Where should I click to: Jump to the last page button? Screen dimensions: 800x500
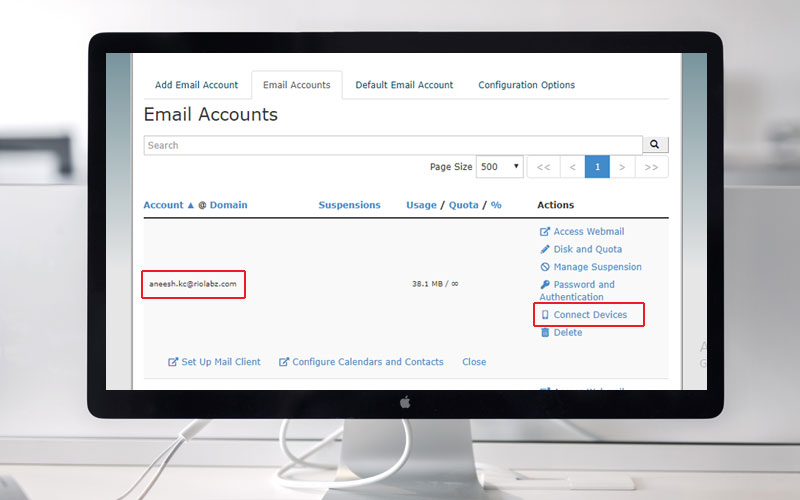(652, 167)
